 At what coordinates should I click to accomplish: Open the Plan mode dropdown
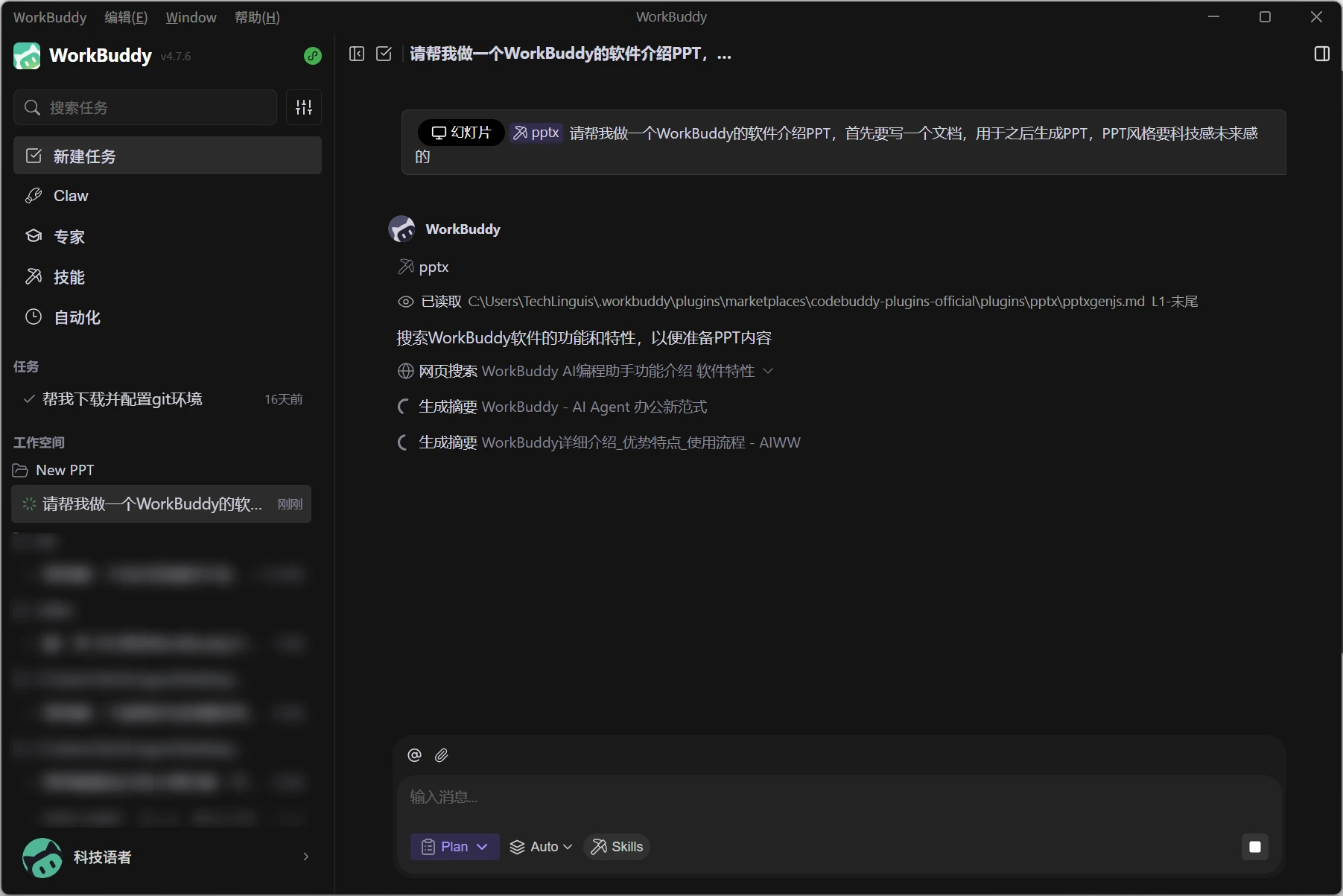pyautogui.click(x=454, y=847)
